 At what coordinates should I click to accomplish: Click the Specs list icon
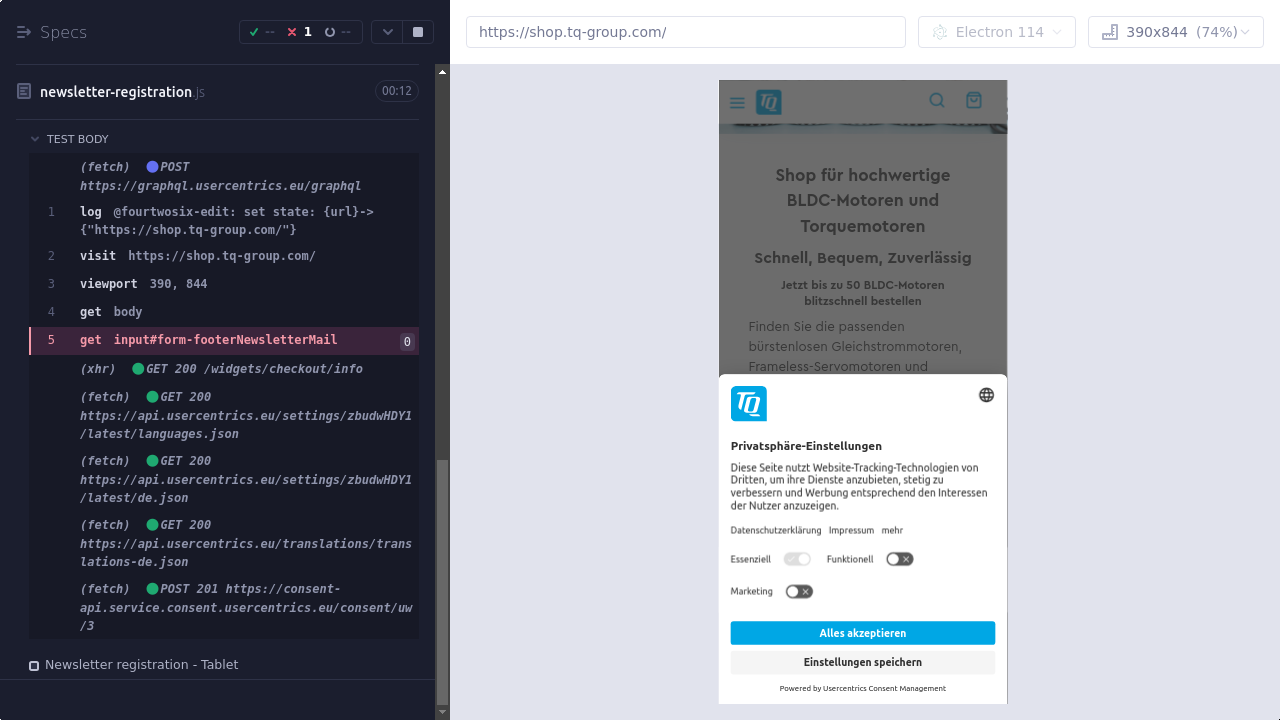click(24, 32)
